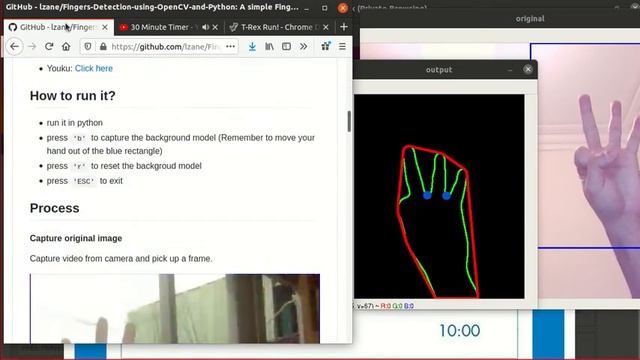The height and width of the screenshot is (360, 640).
Task: Click the Process heading
Action: click(55, 208)
